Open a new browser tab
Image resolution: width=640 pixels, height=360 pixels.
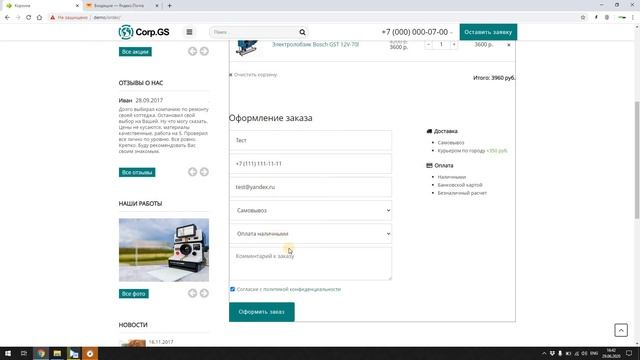pos(169,6)
